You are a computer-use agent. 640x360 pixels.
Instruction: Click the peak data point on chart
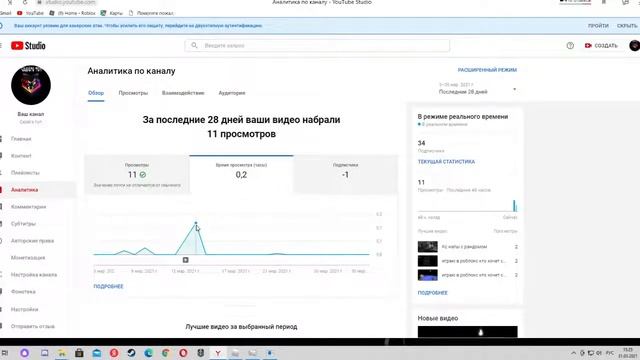click(x=196, y=223)
